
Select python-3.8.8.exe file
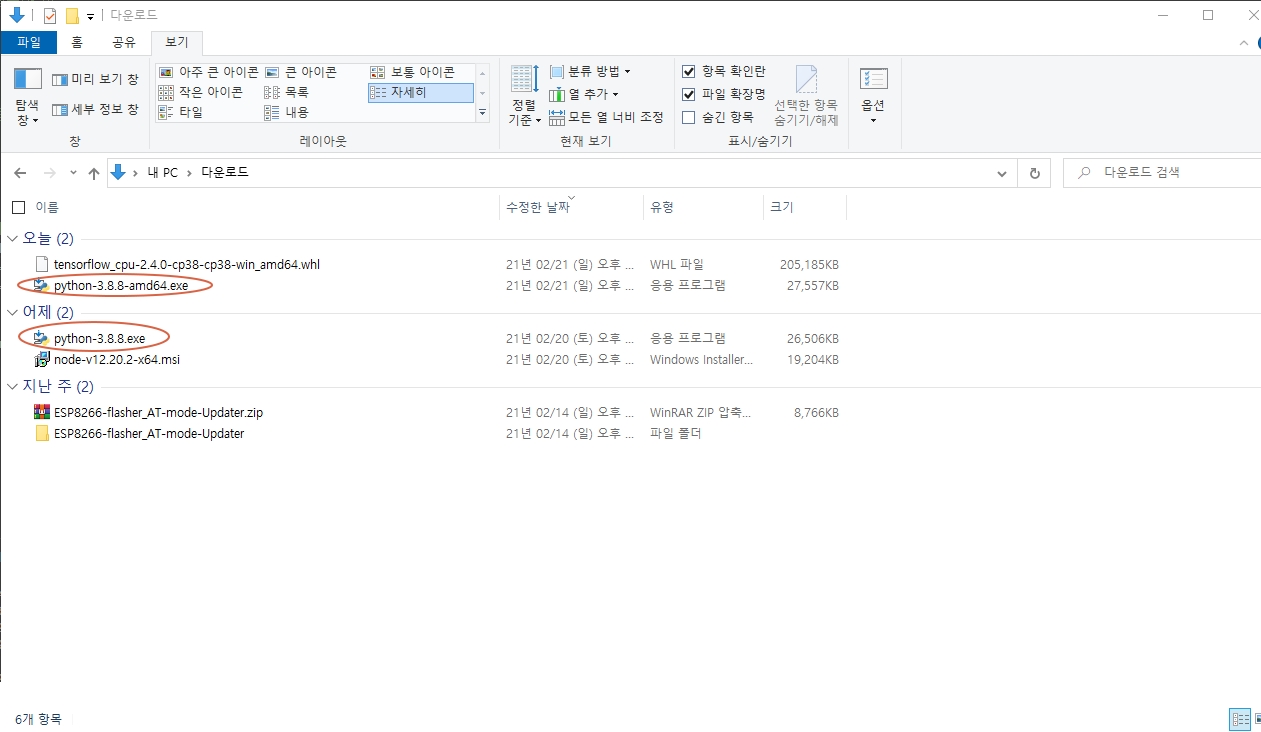99,339
